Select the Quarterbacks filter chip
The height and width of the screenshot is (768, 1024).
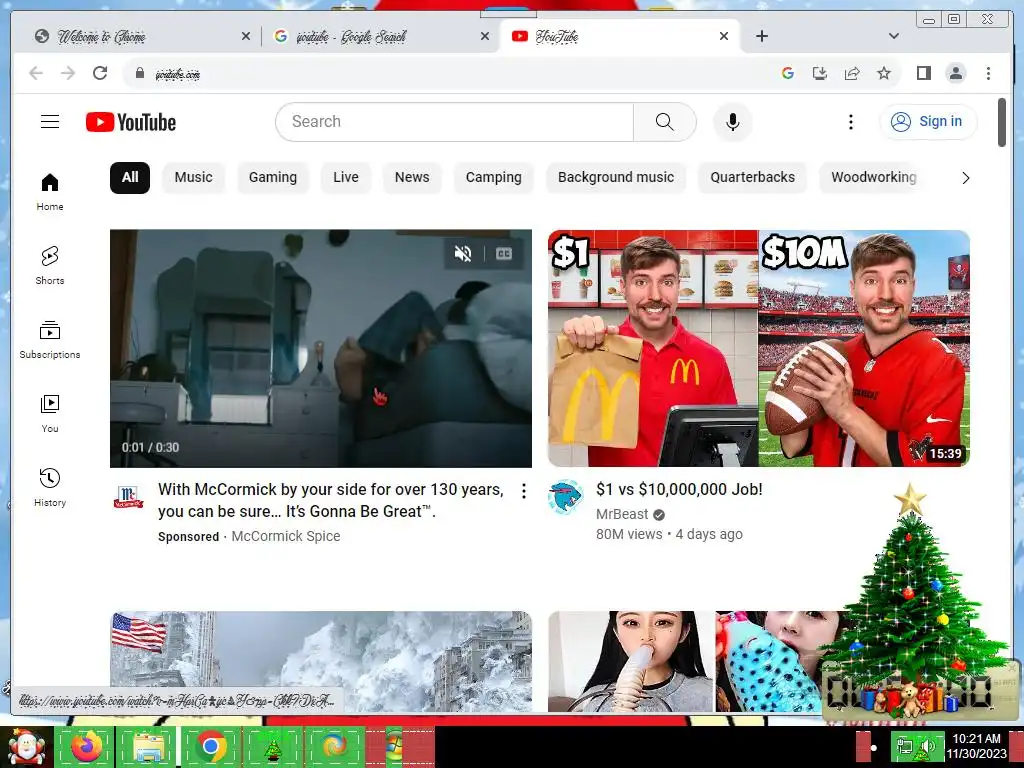(752, 178)
